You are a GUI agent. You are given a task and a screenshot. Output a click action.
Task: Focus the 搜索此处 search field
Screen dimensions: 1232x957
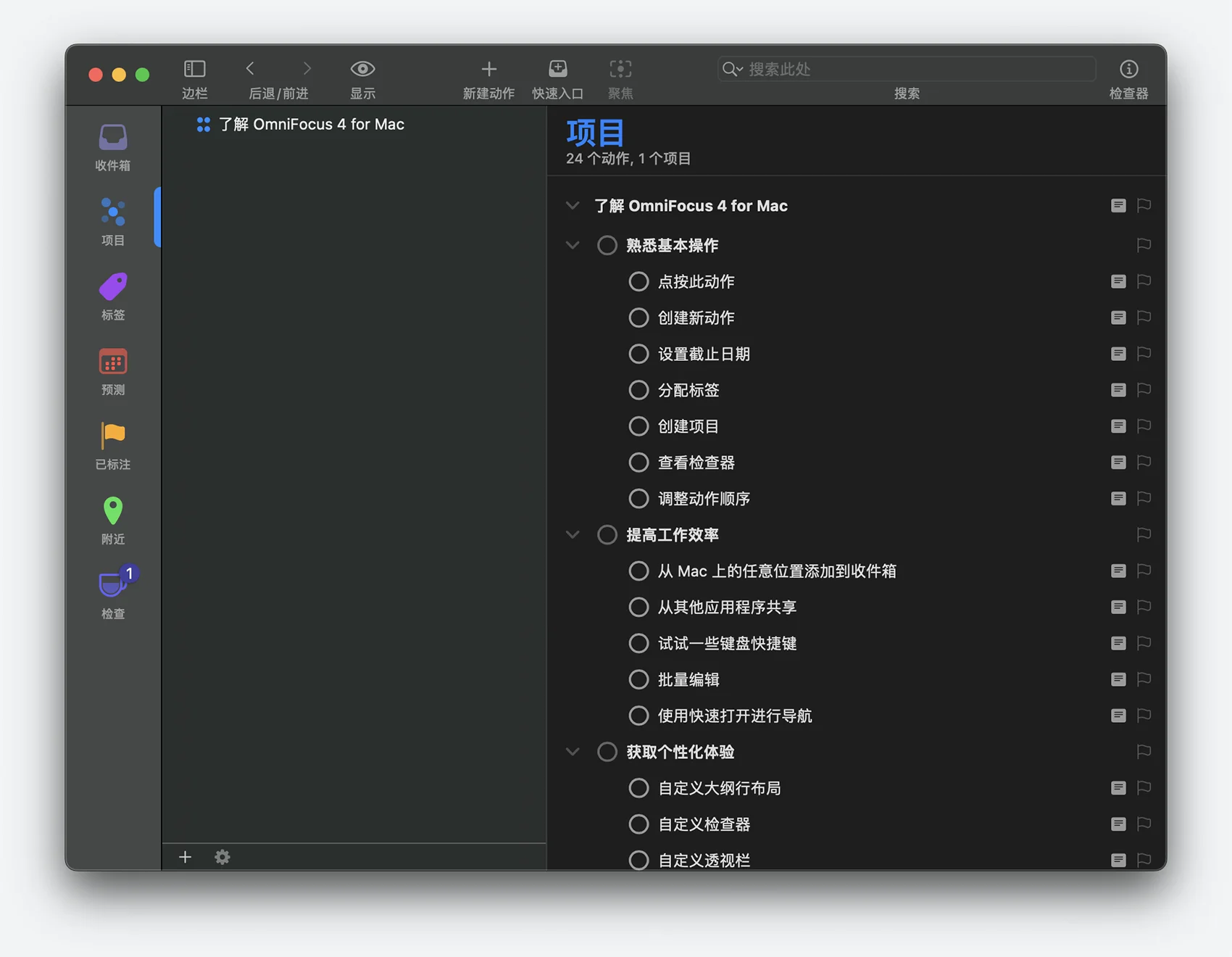907,69
